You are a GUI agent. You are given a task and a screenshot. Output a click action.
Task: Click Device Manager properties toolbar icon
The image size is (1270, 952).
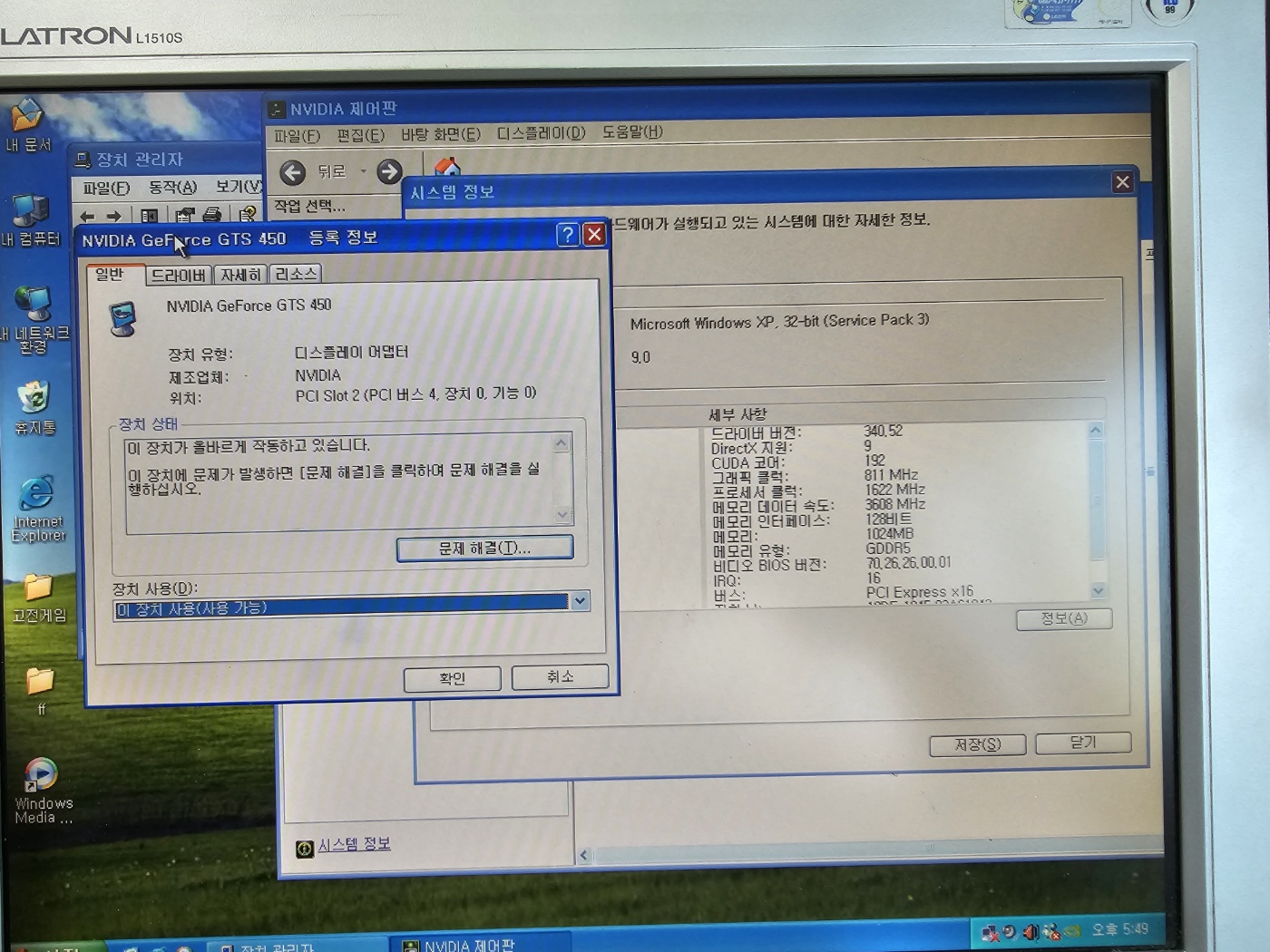pos(184,215)
